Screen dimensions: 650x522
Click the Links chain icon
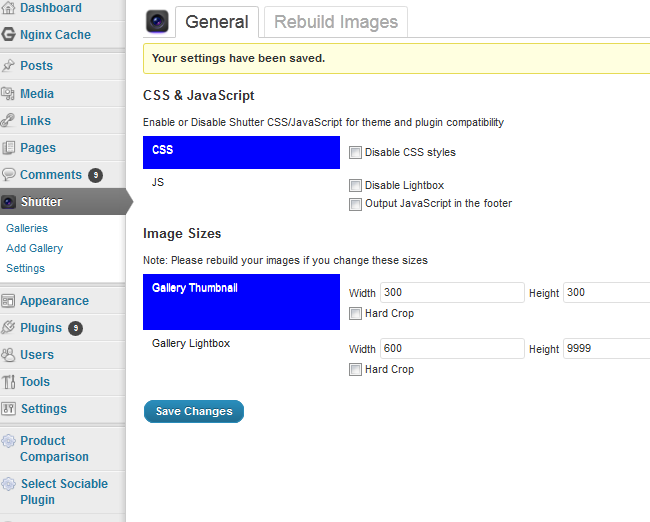click(x=8, y=120)
